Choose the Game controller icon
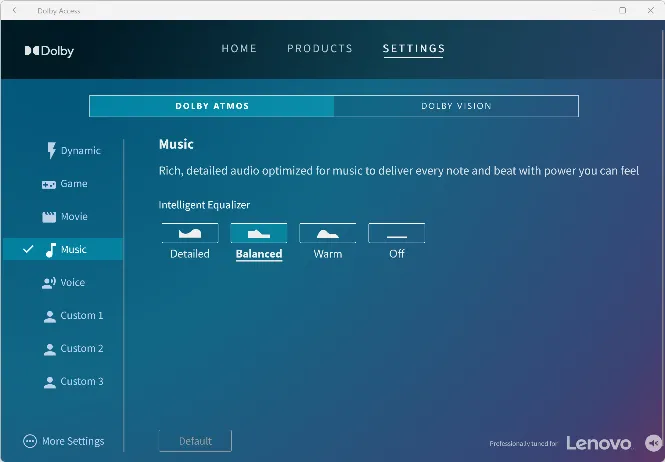Screen dimensions: 665x462 [49, 184]
